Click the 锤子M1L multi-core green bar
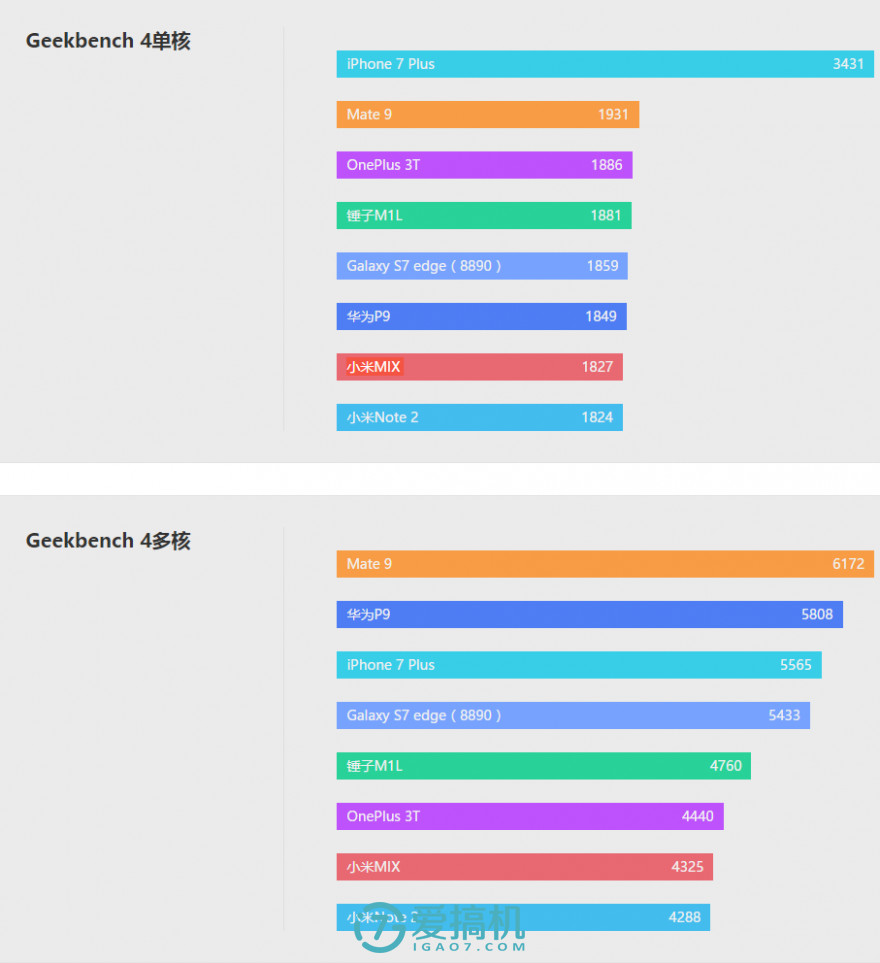Screen dimensions: 880x963 pyautogui.click(x=543, y=766)
